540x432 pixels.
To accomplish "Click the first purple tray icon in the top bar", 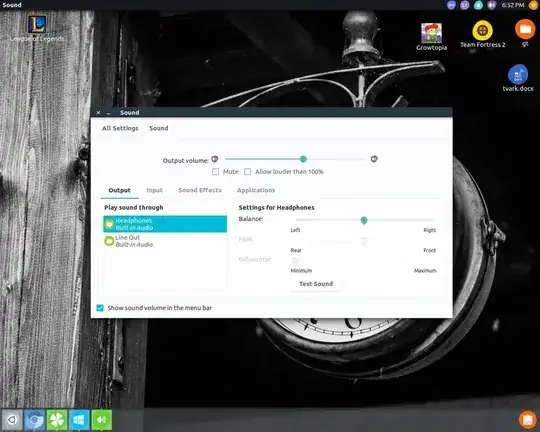I will [x=451, y=5].
